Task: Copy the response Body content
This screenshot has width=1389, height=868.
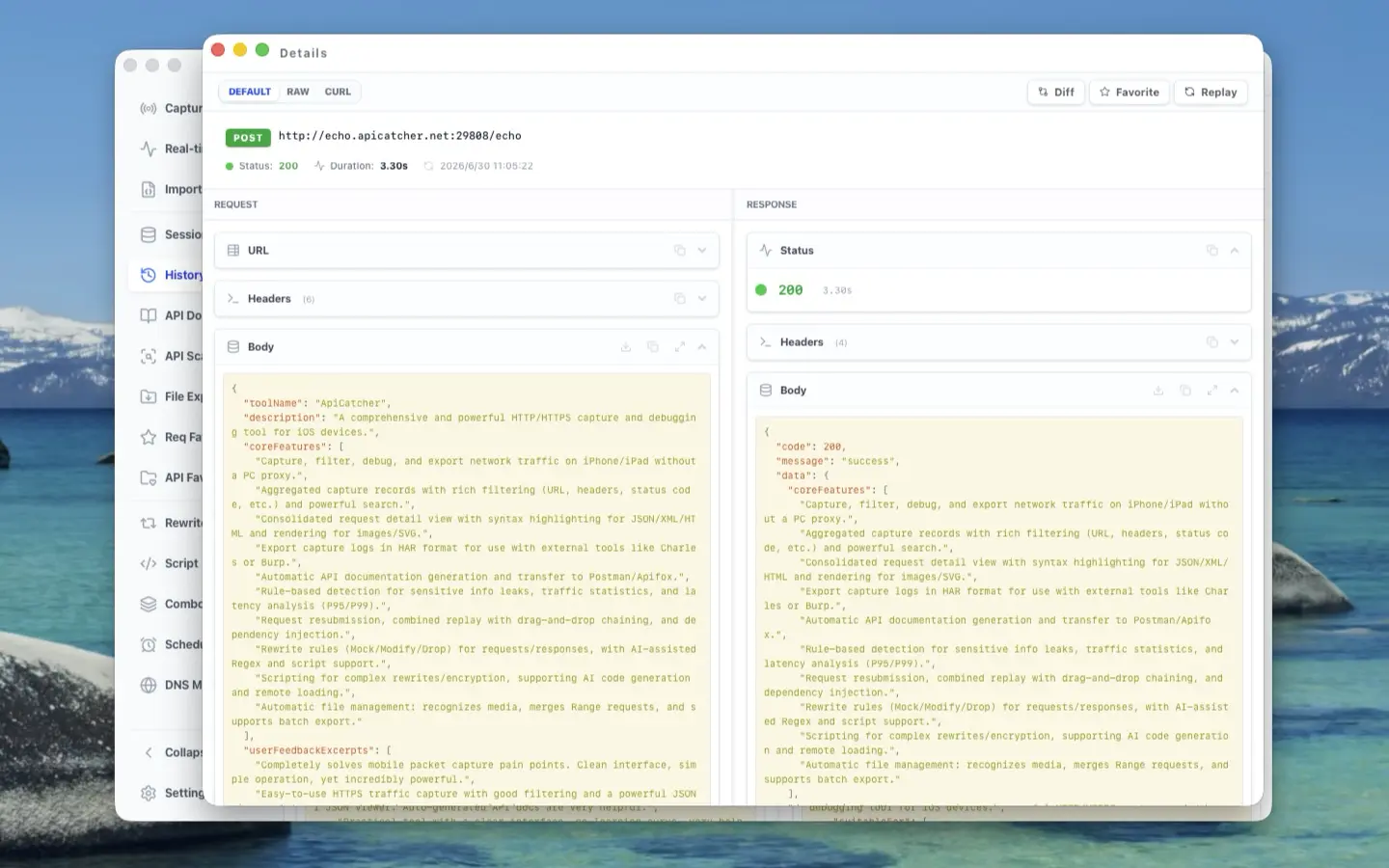Action: 1185,390
